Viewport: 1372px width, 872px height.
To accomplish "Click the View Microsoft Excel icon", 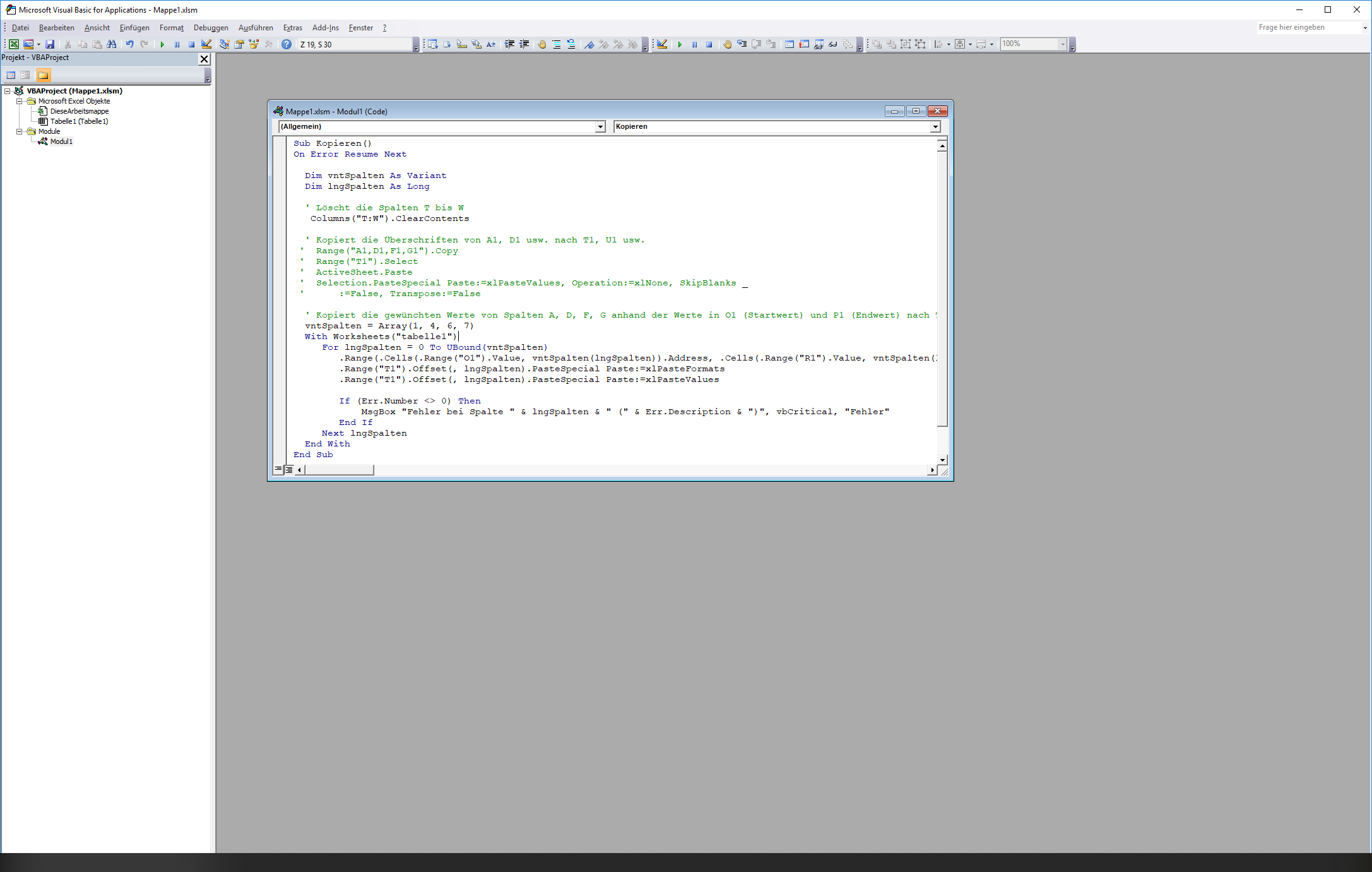I will click(x=13, y=44).
